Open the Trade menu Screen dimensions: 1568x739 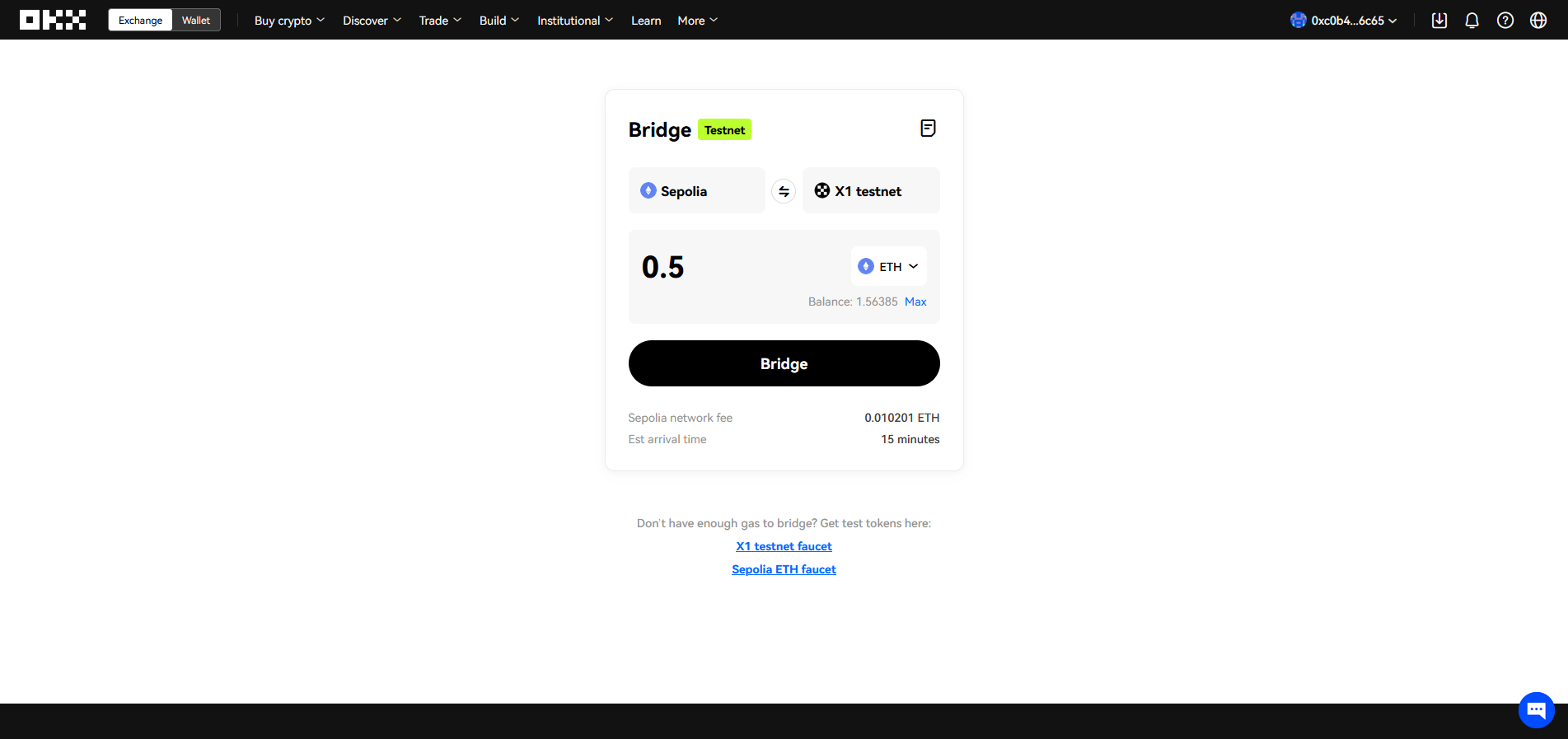click(x=440, y=21)
